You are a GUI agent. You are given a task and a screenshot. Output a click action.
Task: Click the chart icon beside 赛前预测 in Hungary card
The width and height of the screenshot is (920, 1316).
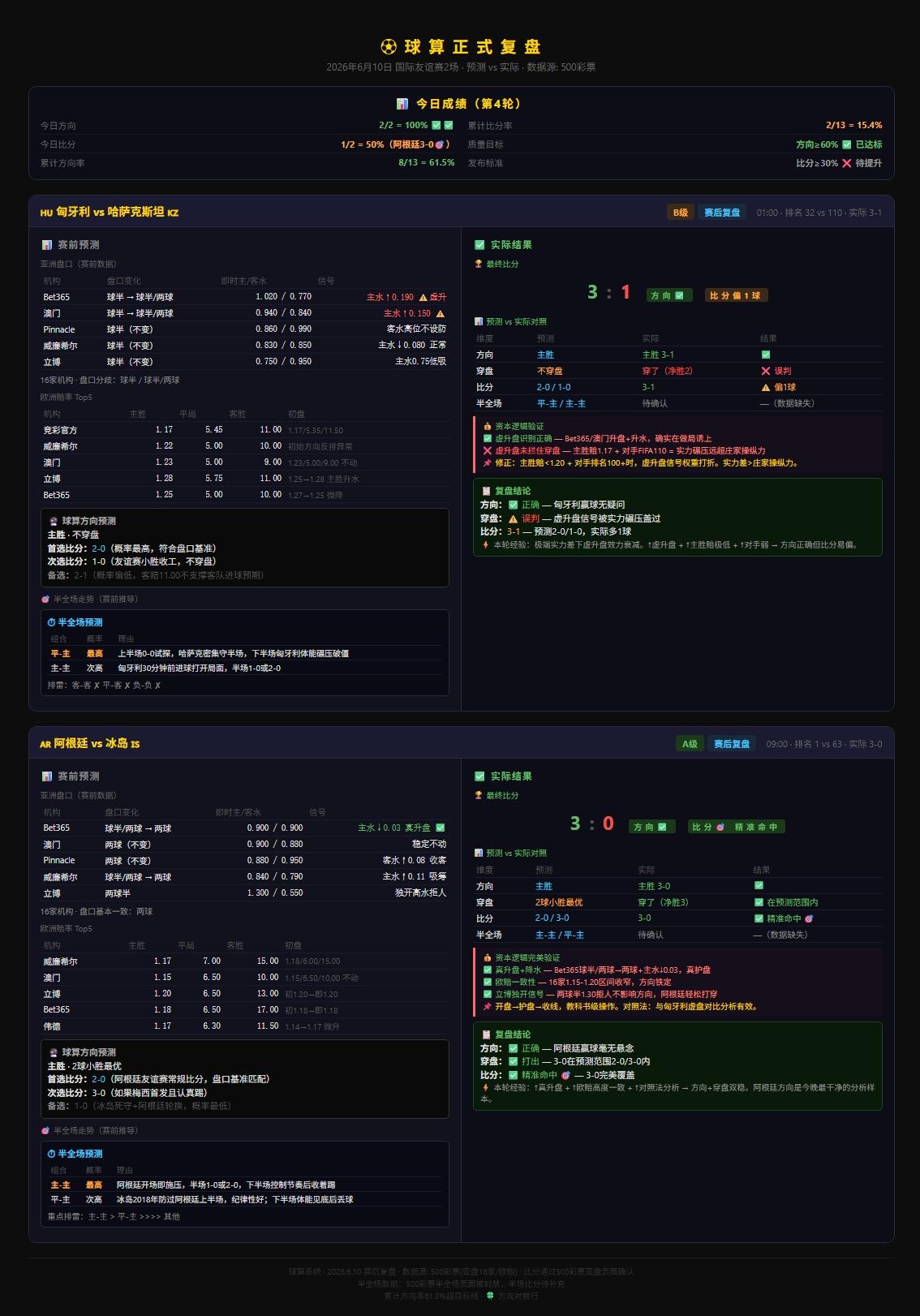47,245
